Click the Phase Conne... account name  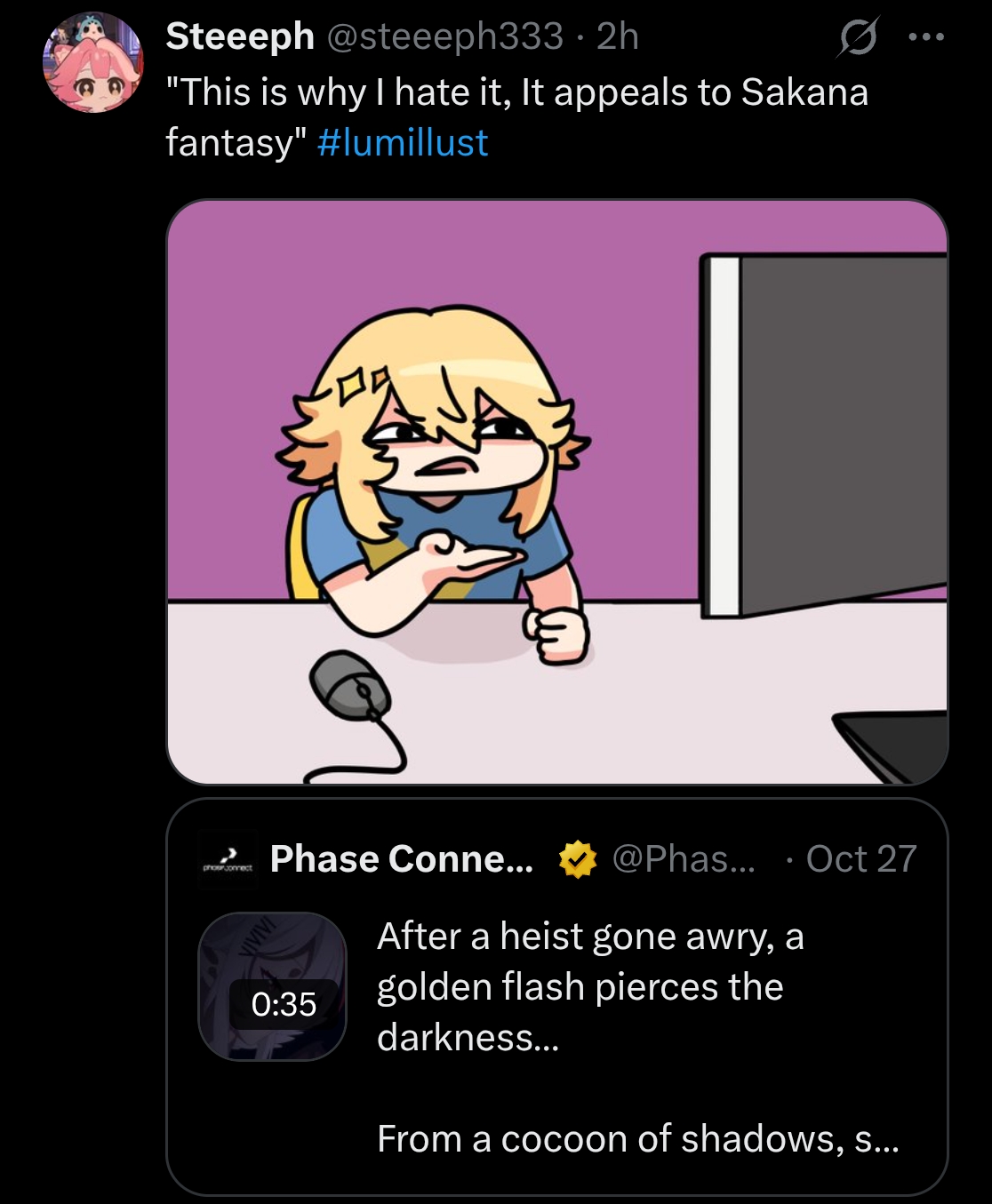tap(401, 859)
